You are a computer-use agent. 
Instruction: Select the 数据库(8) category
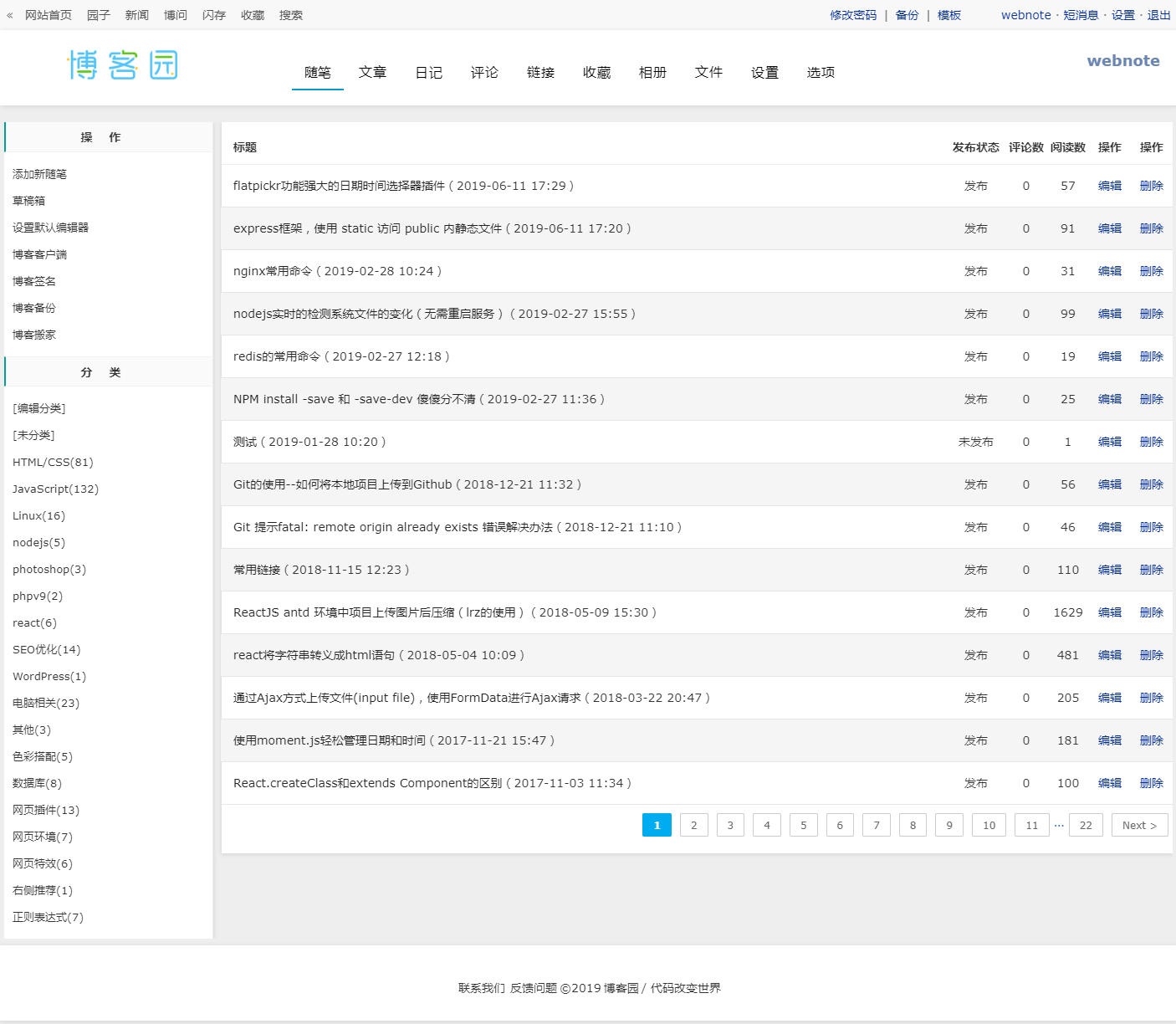[x=38, y=783]
